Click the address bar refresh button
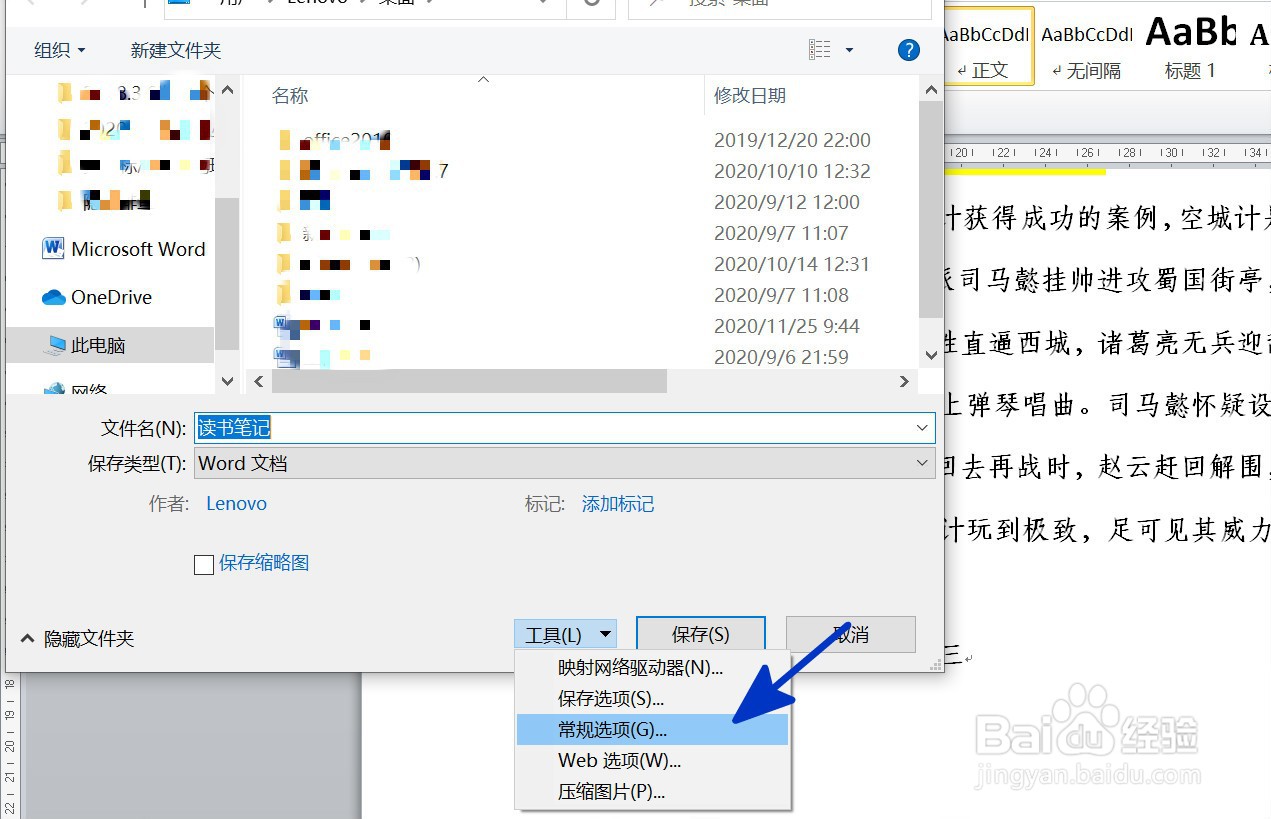Viewport: 1271px width, 819px height. coord(591,4)
